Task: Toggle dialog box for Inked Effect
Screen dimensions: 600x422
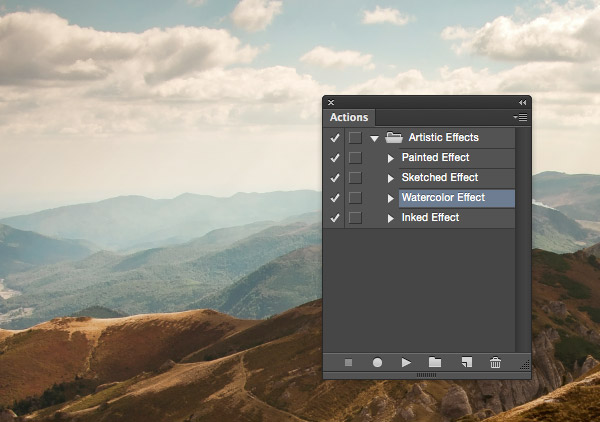Action: click(355, 218)
